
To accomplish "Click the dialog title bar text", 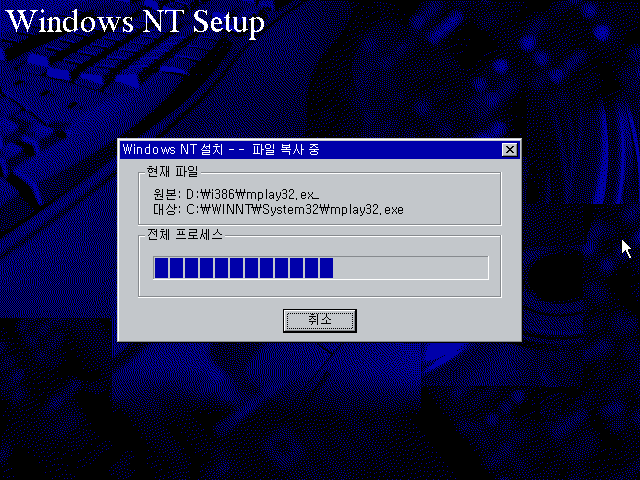I will click(221, 149).
